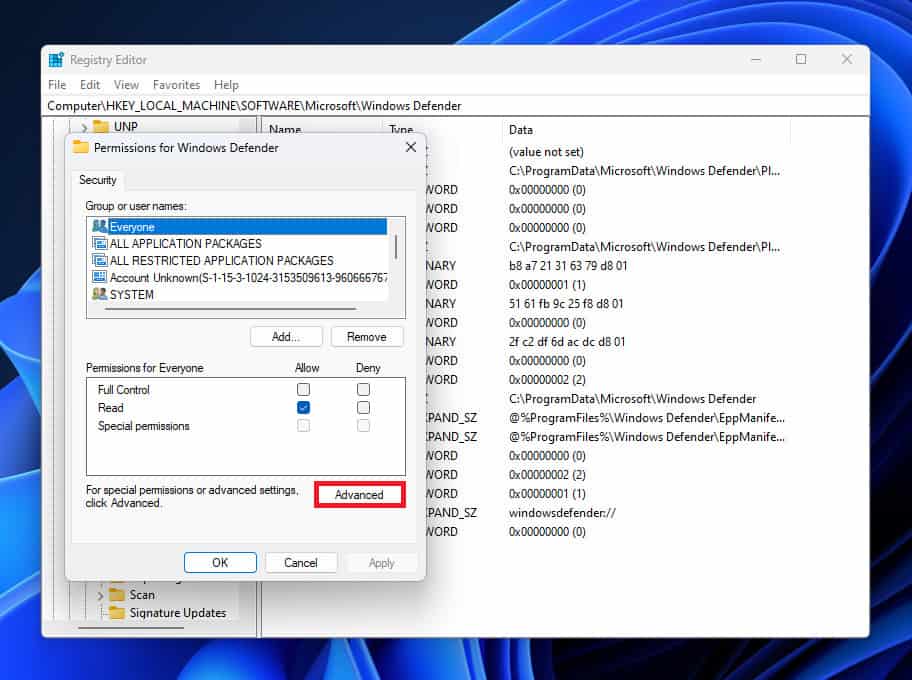The width and height of the screenshot is (912, 680).
Task: Click "C:\ProgramData\Microsoft\Windows Defender" data value
Action: click(x=632, y=398)
